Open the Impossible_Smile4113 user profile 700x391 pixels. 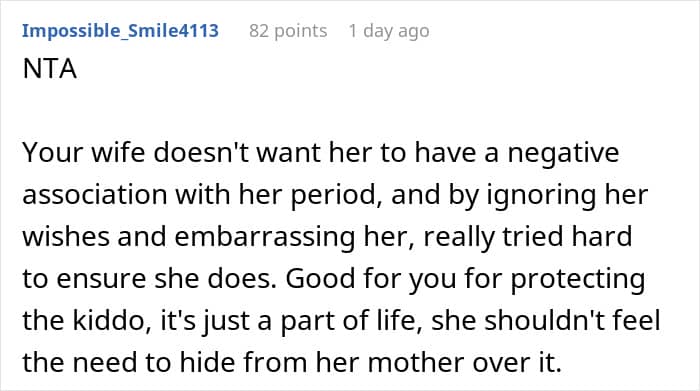(120, 31)
